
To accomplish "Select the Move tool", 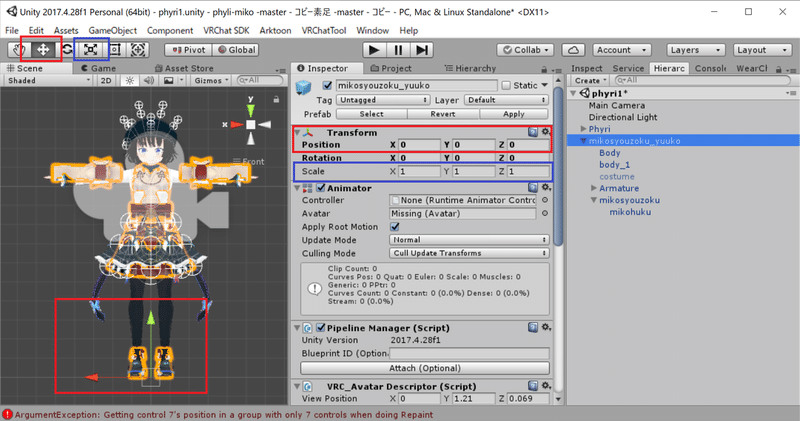I will click(43, 49).
